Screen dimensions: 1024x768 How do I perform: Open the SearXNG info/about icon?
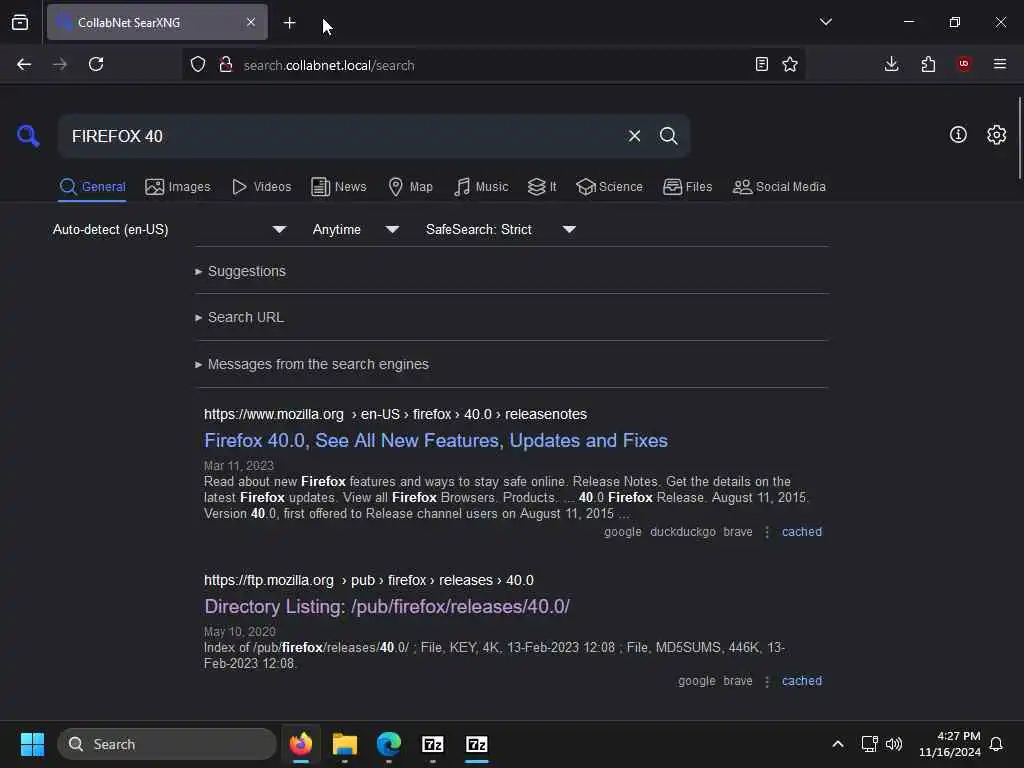958,135
